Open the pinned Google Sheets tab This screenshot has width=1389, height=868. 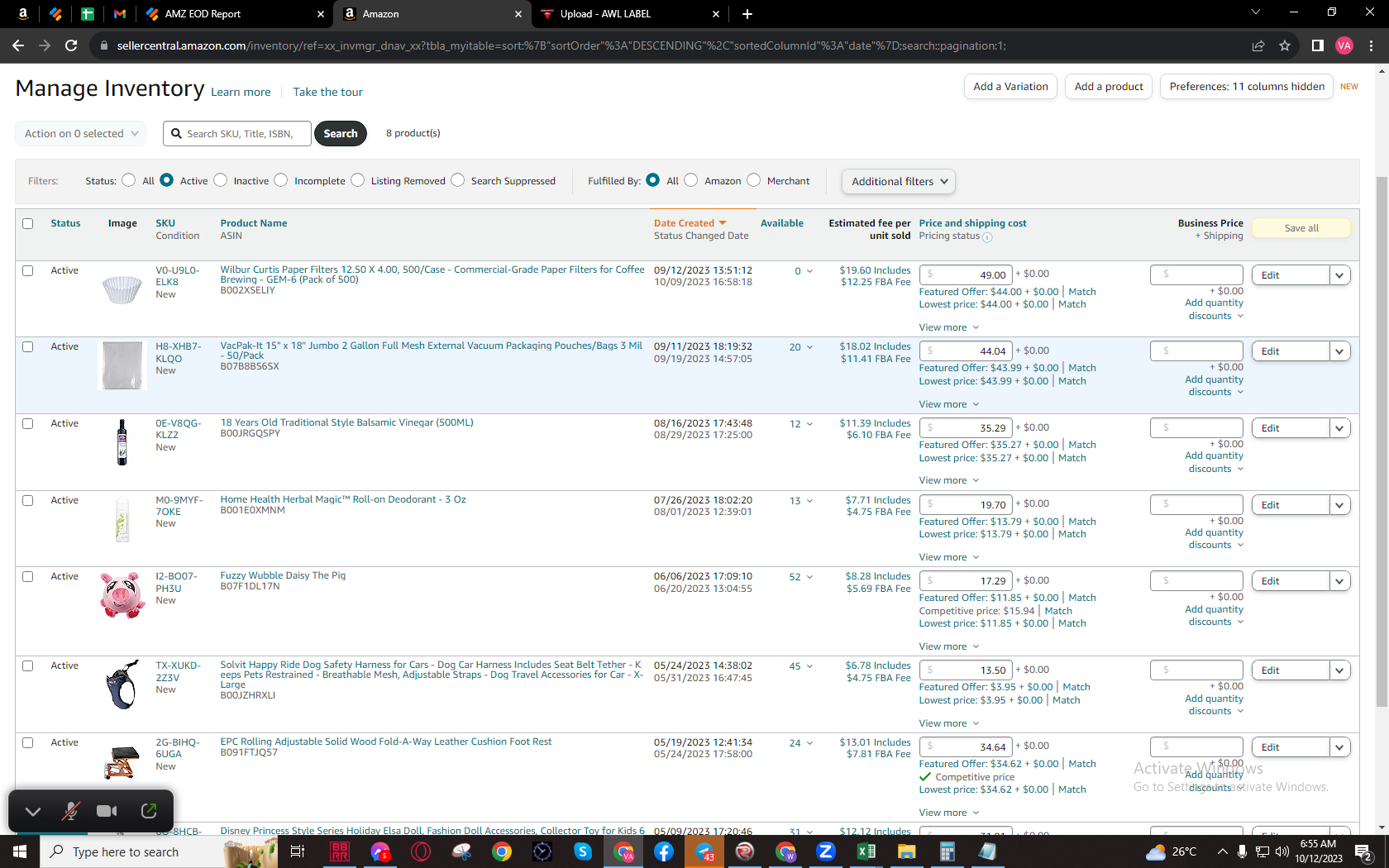click(87, 14)
